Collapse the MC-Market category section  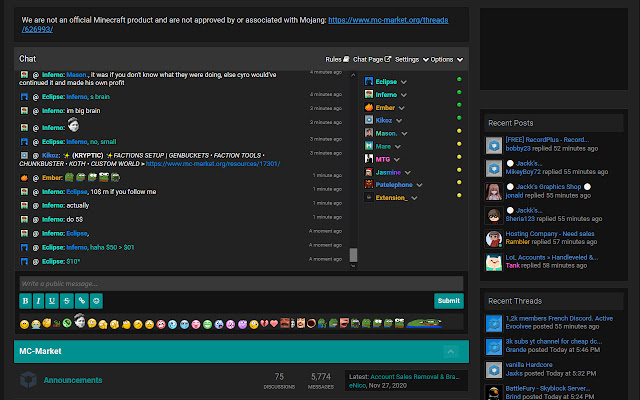pyautogui.click(x=451, y=351)
